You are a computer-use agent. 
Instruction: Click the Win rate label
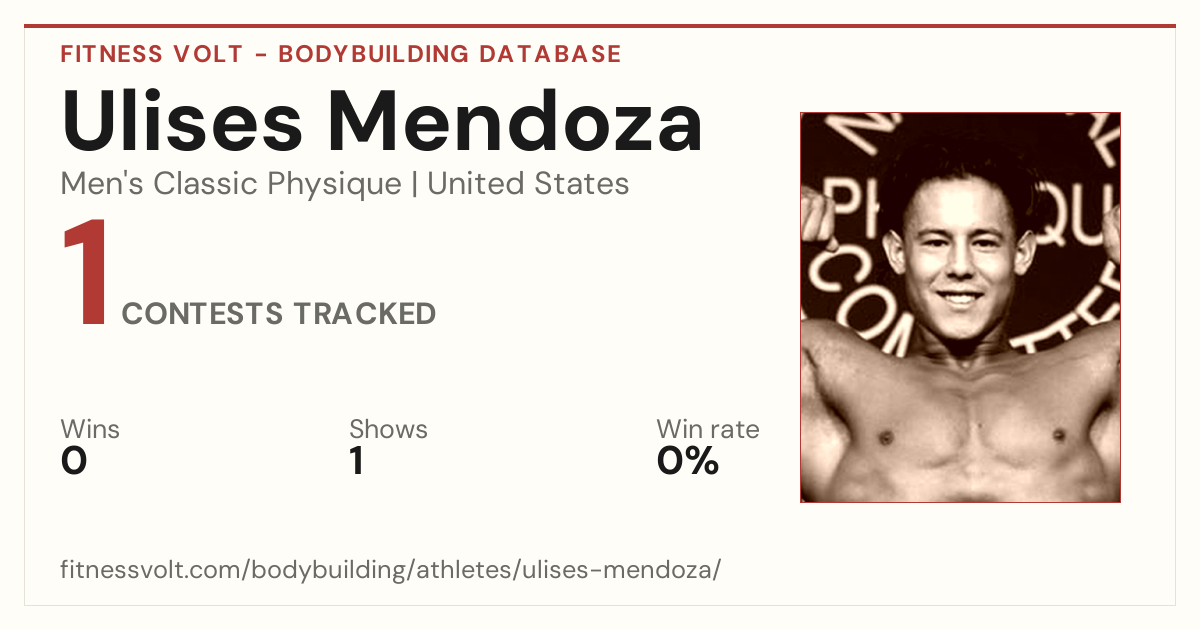point(708,429)
